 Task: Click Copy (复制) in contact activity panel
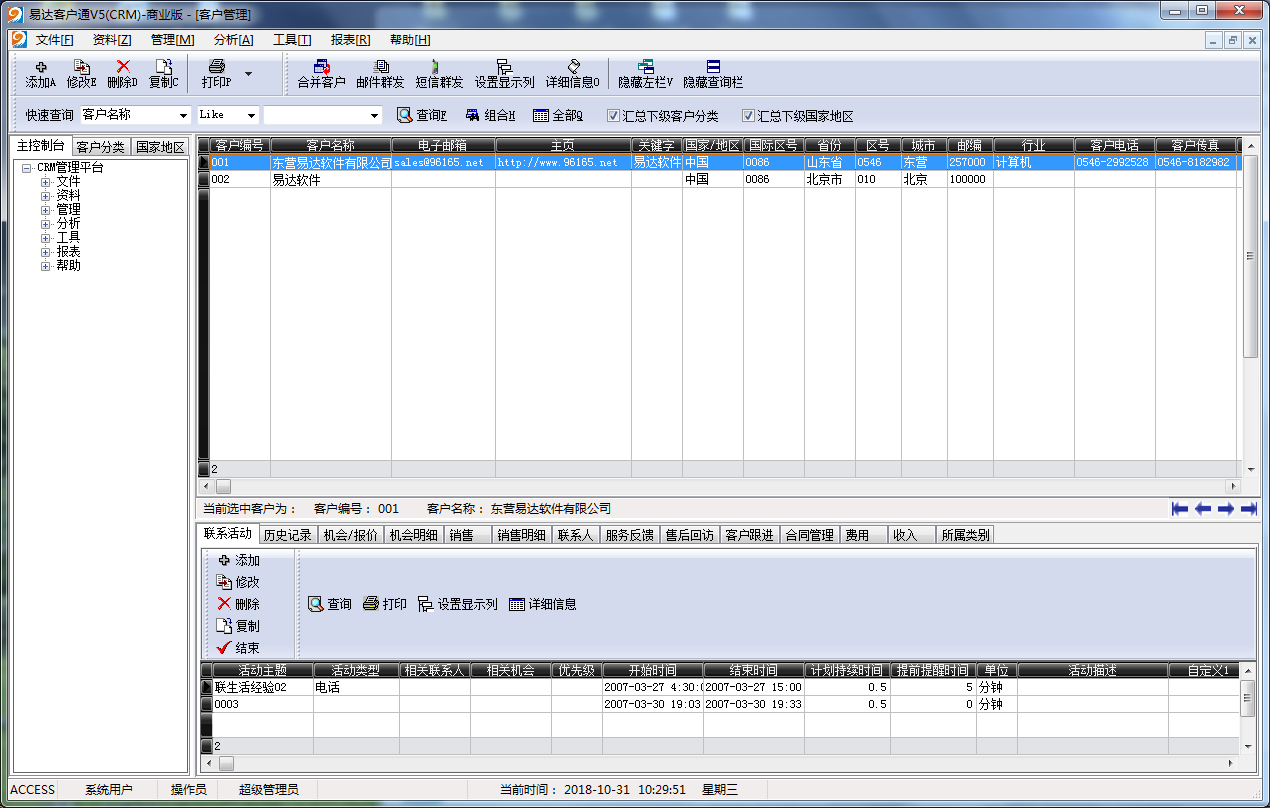click(238, 626)
